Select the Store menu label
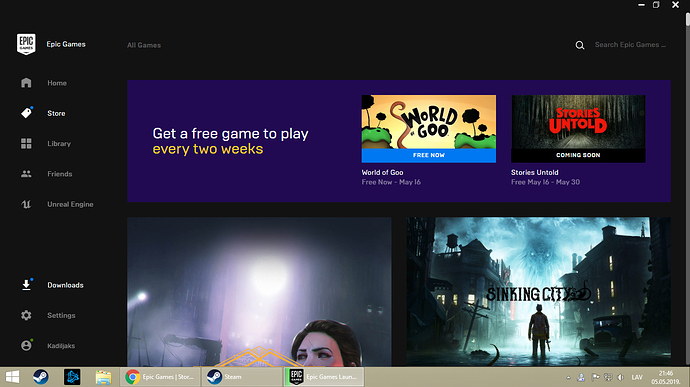Image resolution: width=690 pixels, height=387 pixels. pyautogui.click(x=56, y=113)
